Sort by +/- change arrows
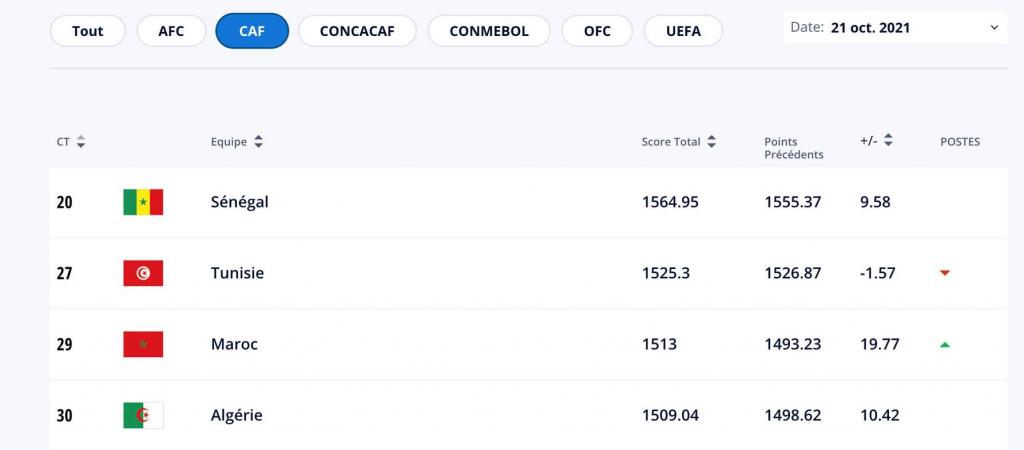The width and height of the screenshot is (1024, 450). click(x=888, y=142)
